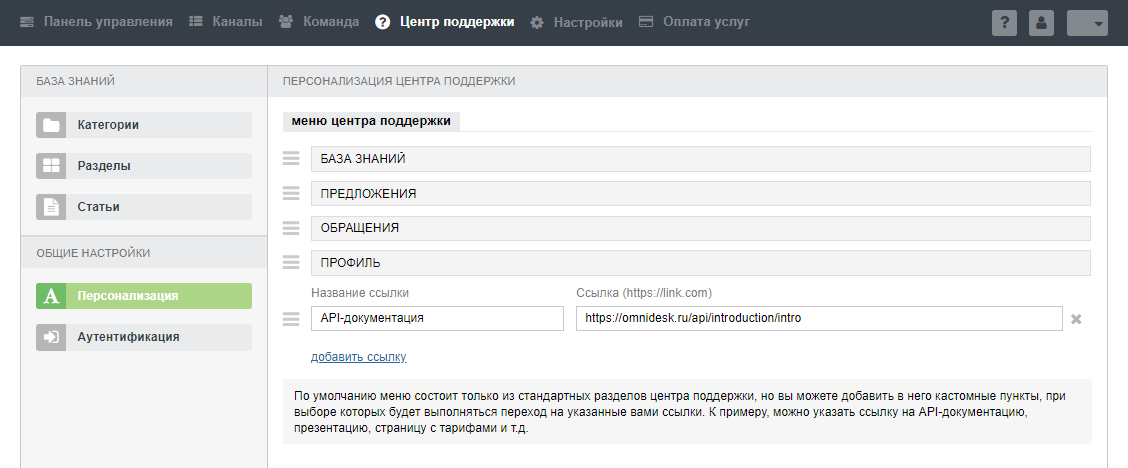Image resolution: width=1128 pixels, height=468 pixels.
Task: Open the user profile icon button
Action: pyautogui.click(x=1041, y=23)
